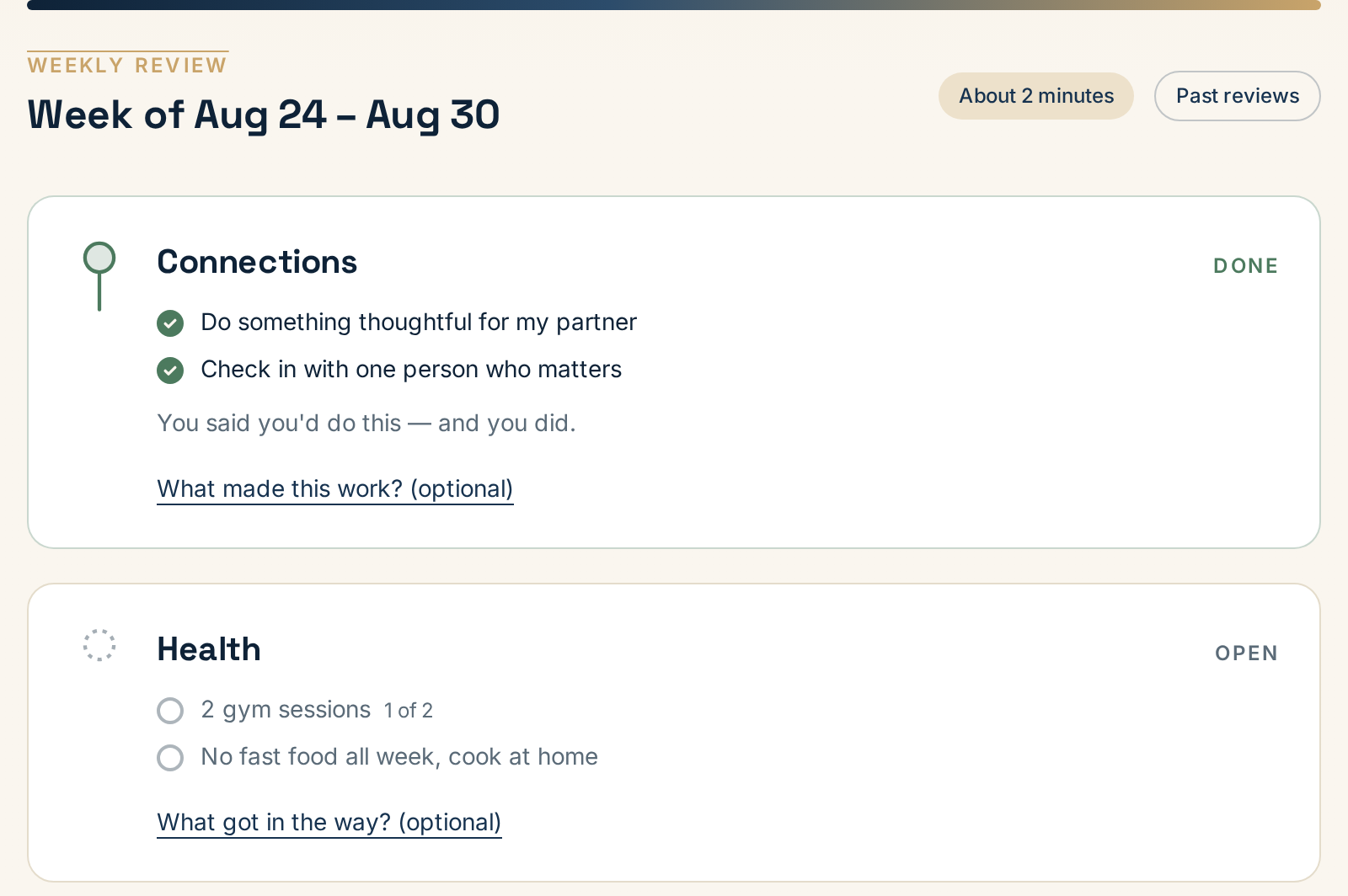
Task: Tick the 'No fast food all week' circle
Action: point(170,757)
